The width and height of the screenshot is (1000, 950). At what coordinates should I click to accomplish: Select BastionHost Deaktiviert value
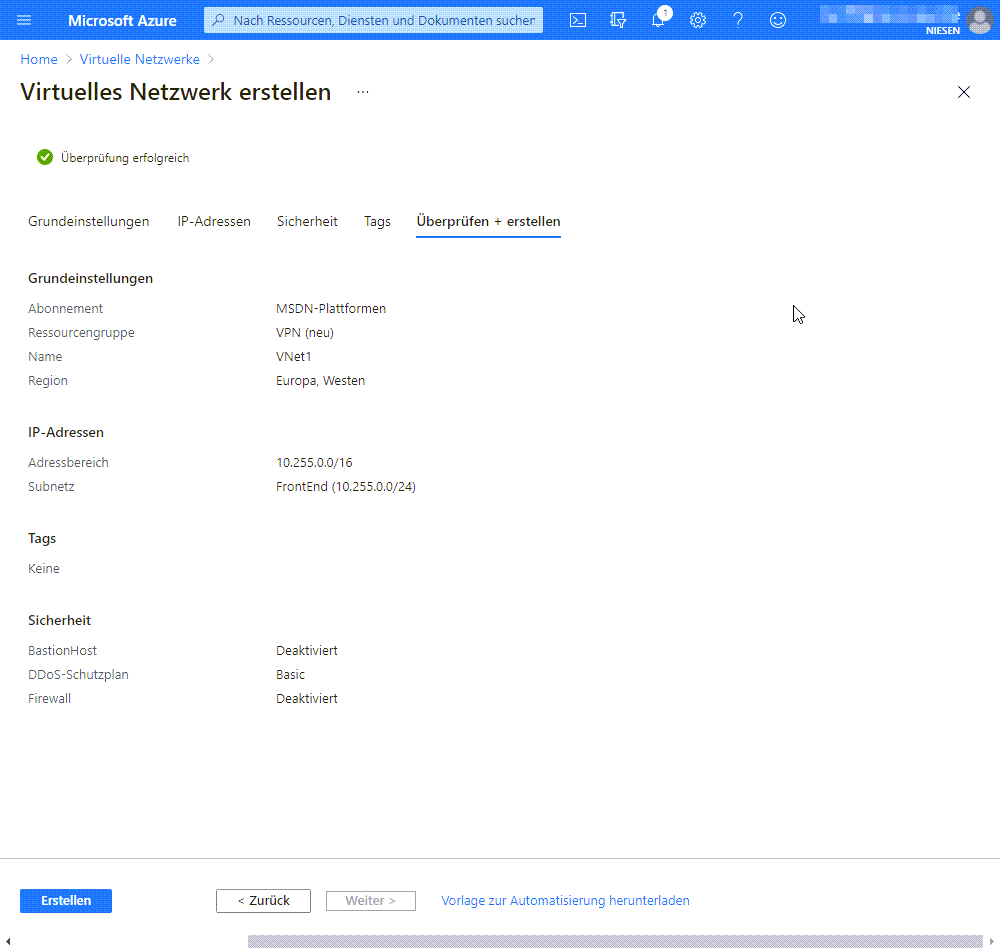(307, 650)
